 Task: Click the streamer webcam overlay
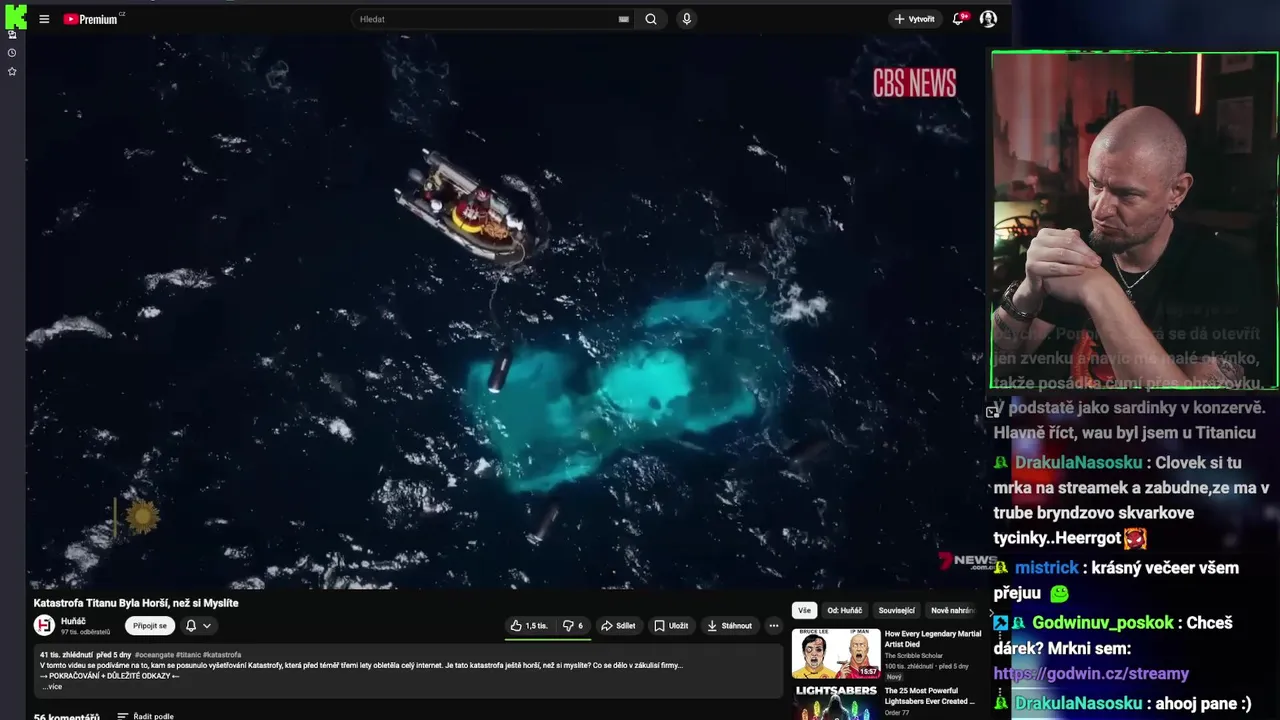pyautogui.click(x=1135, y=220)
